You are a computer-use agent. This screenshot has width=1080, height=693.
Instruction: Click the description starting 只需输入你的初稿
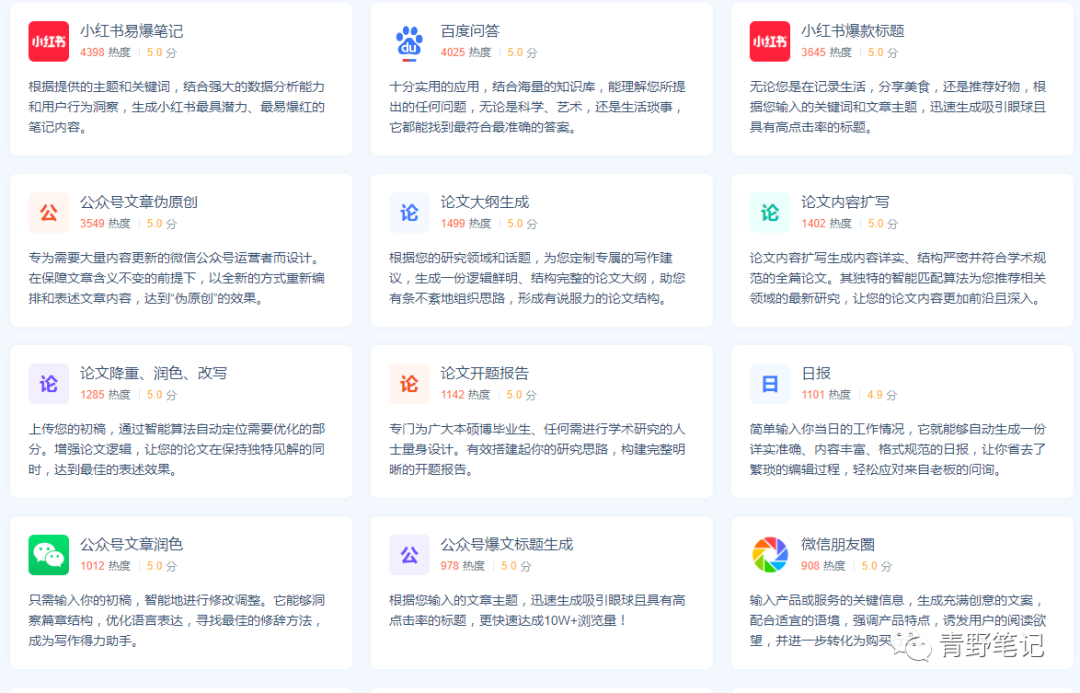pos(176,620)
